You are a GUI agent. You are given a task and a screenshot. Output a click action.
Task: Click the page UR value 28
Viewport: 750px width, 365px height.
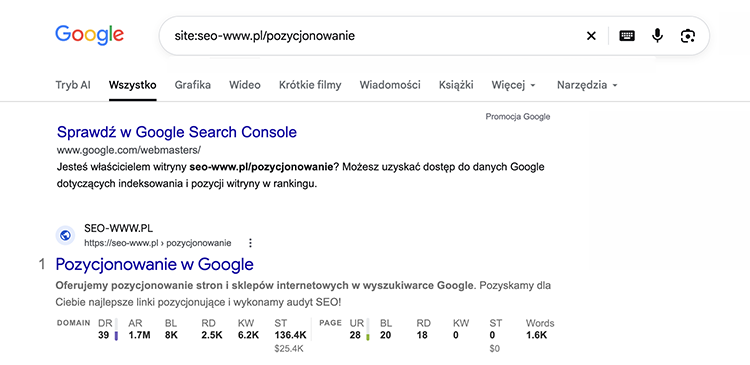click(x=355, y=335)
